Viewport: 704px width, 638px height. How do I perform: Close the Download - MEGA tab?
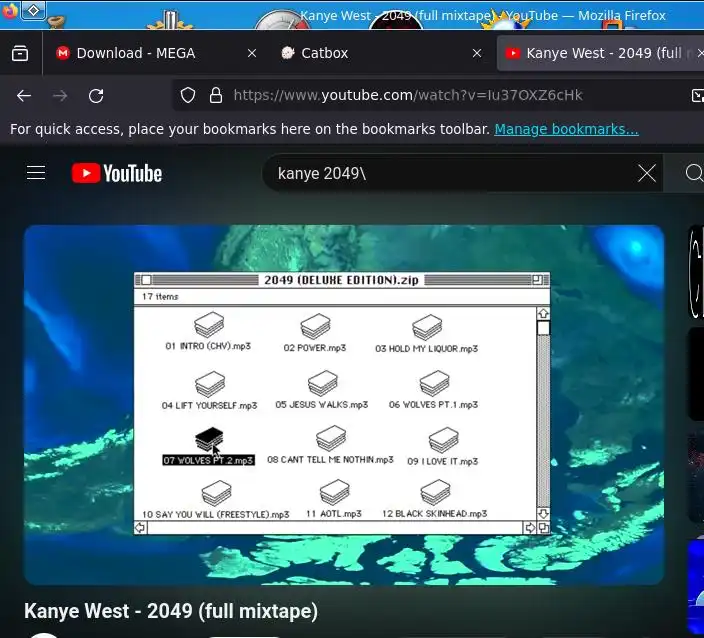pyautogui.click(x=252, y=53)
